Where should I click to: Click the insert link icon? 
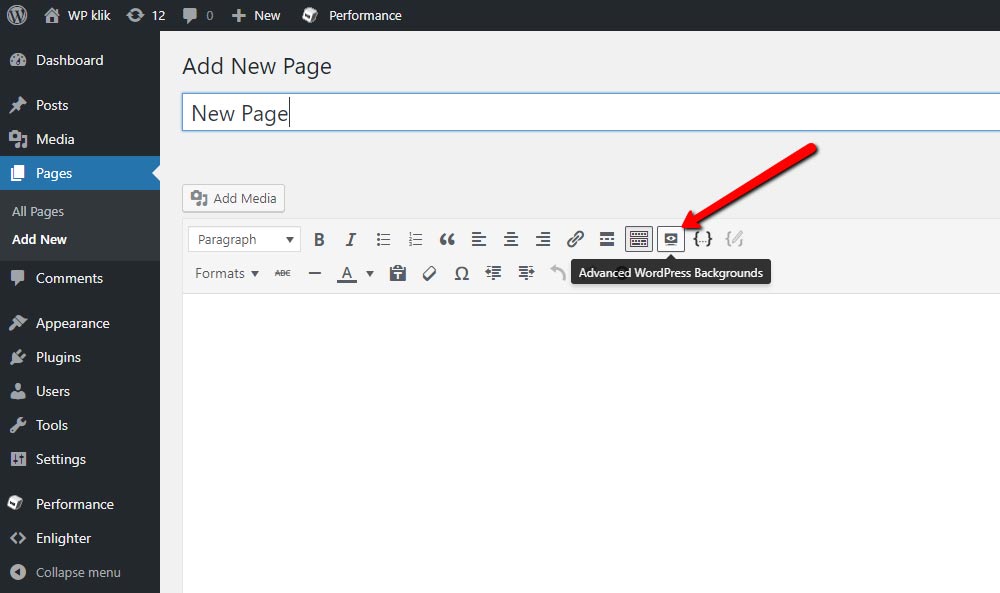click(x=575, y=240)
